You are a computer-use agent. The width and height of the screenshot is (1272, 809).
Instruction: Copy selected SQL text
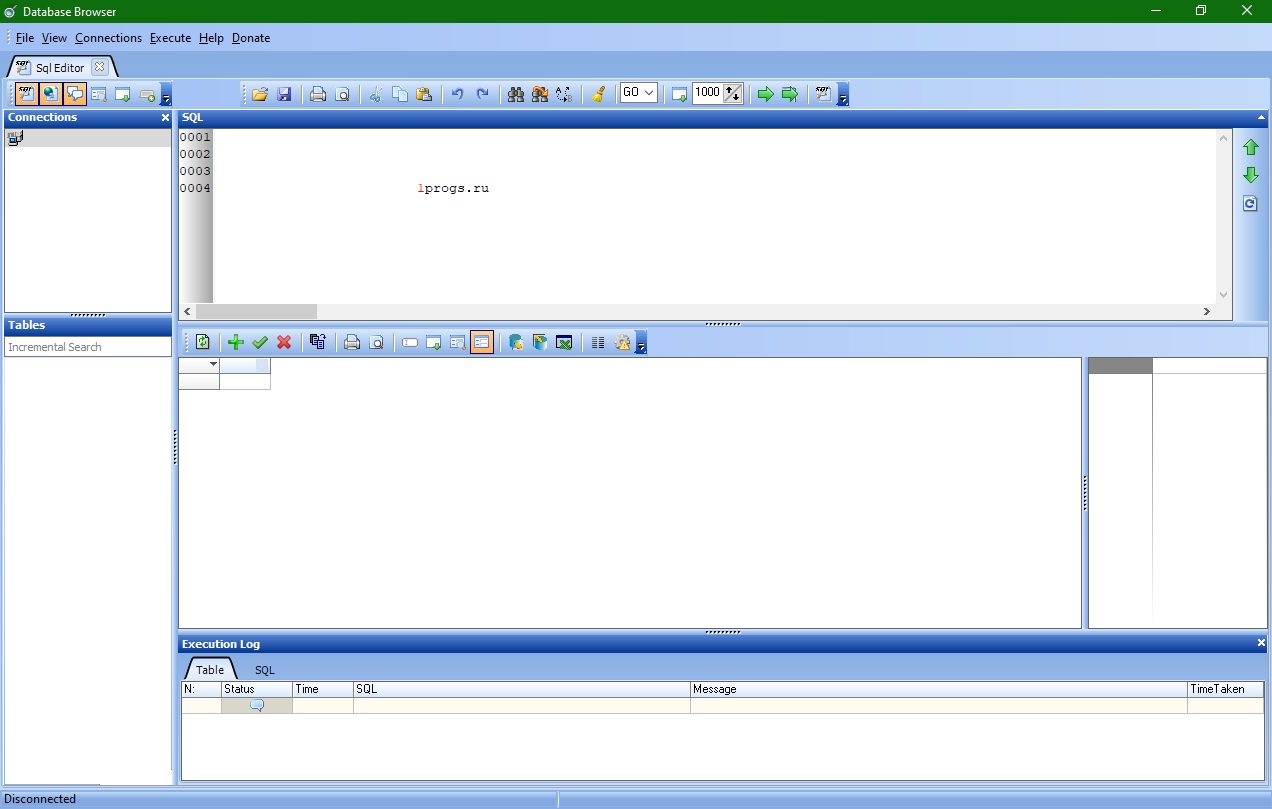coord(400,94)
